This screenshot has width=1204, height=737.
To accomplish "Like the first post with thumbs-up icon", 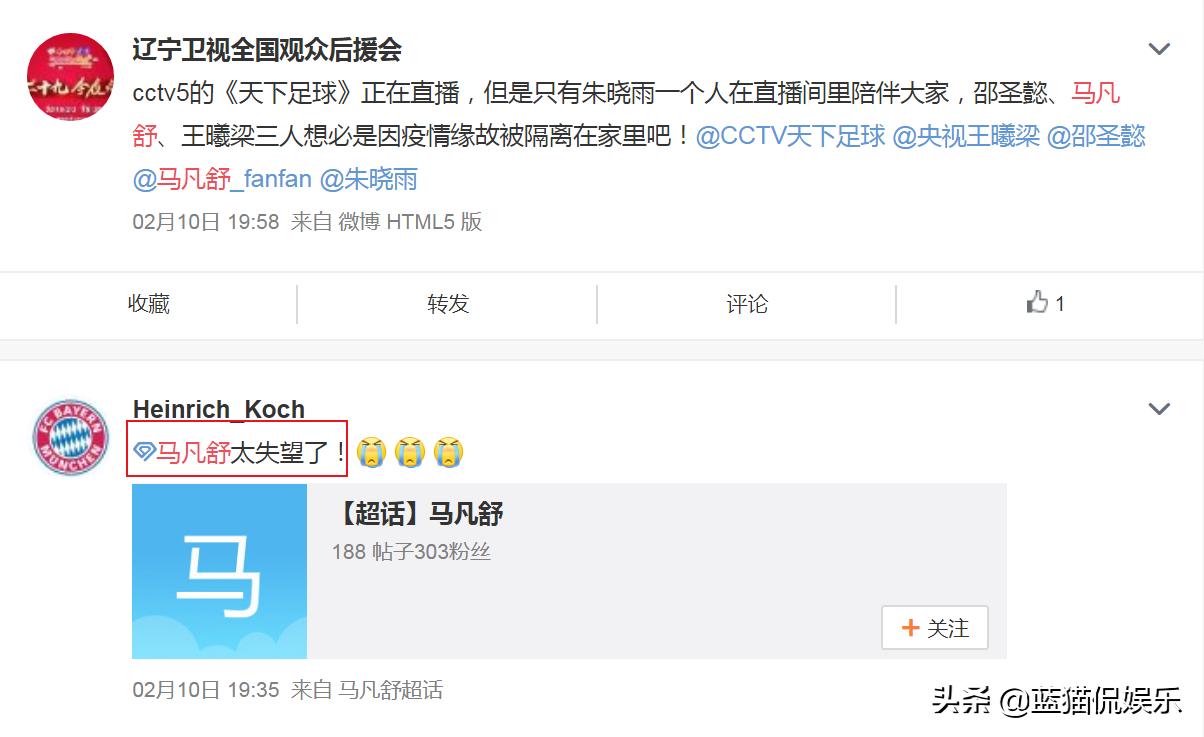I will coord(1045,303).
